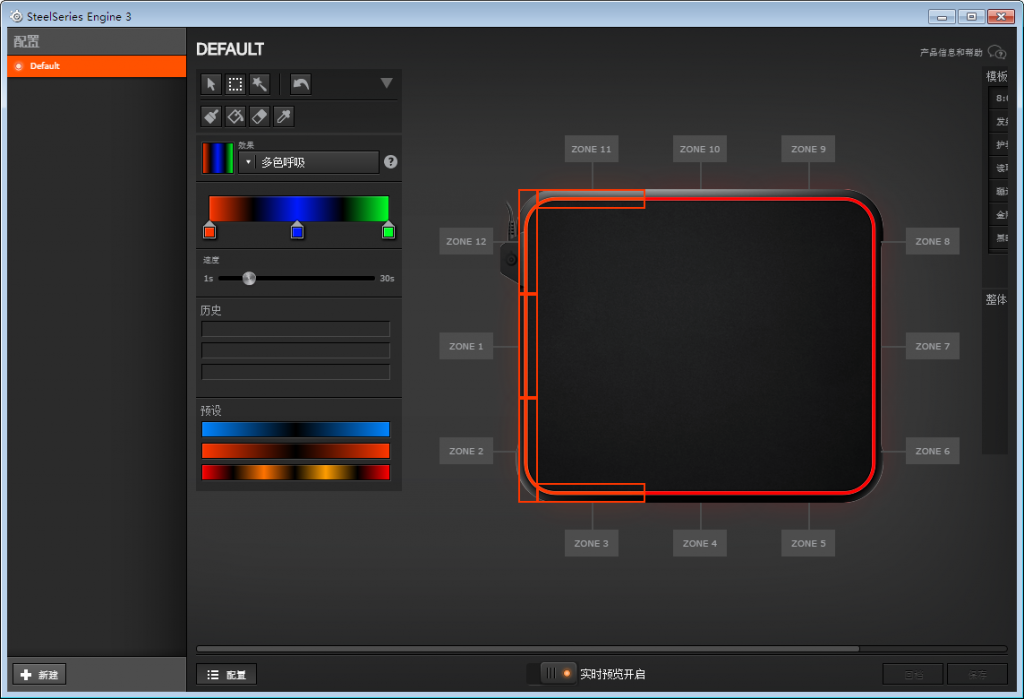Viewport: 1024px width, 699px height.
Task: Select ZONE 9 label
Action: [808, 149]
